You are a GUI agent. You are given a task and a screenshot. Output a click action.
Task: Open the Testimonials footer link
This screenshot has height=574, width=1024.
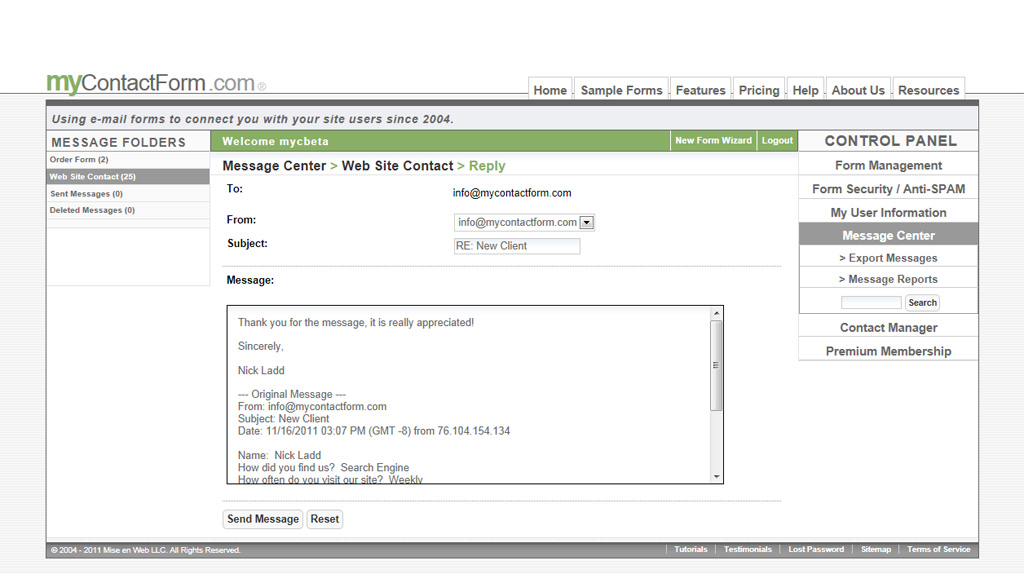click(748, 549)
